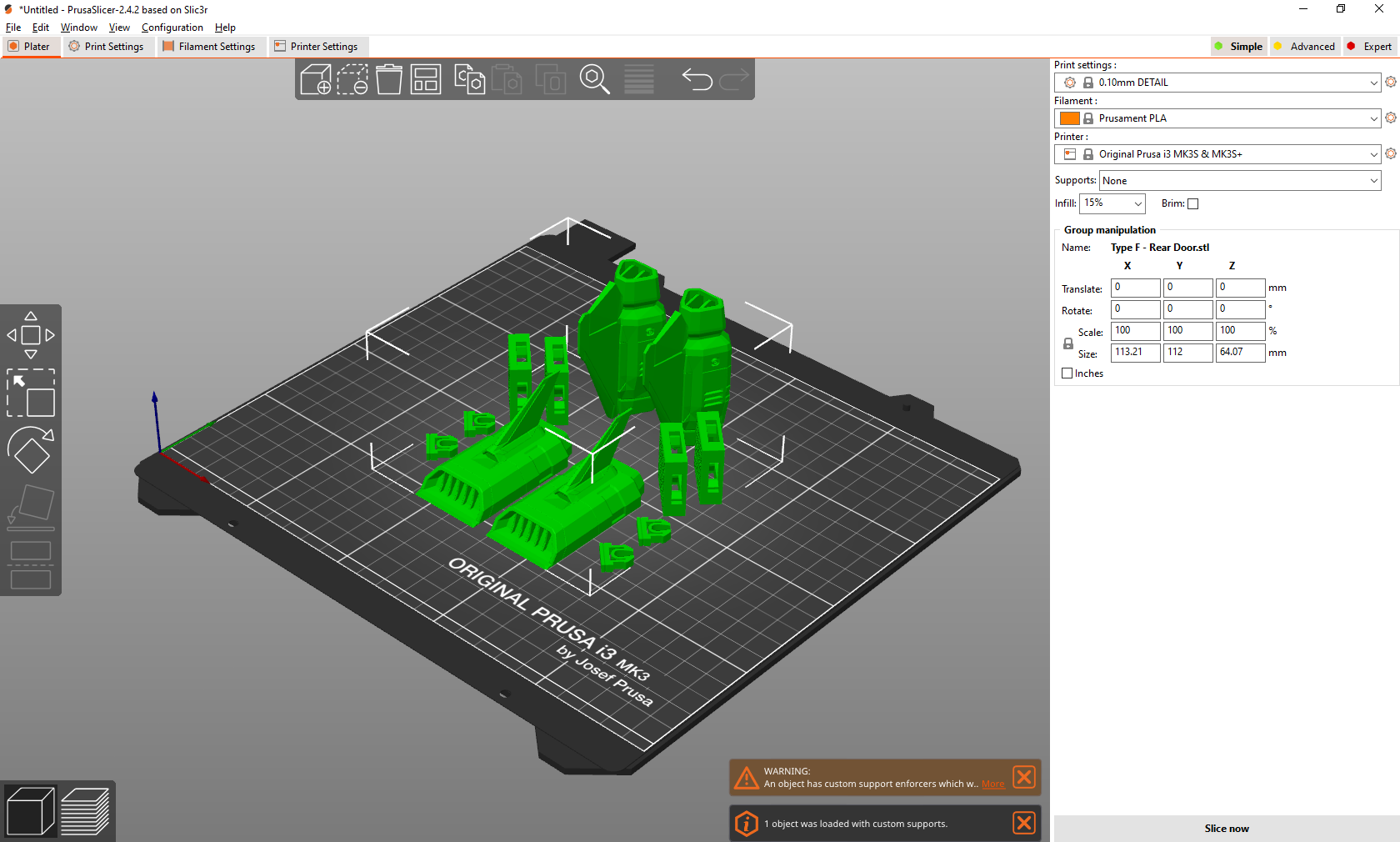
Task: Click the Scale Z input field
Action: pyautogui.click(x=1241, y=331)
